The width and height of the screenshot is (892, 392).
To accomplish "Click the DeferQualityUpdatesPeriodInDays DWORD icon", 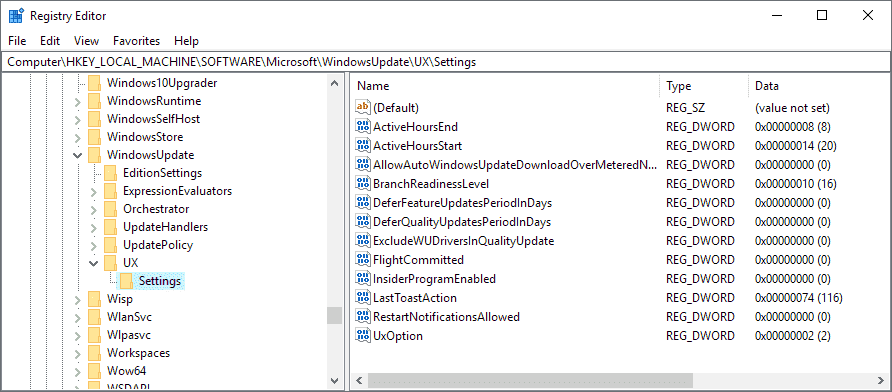I will [362, 221].
